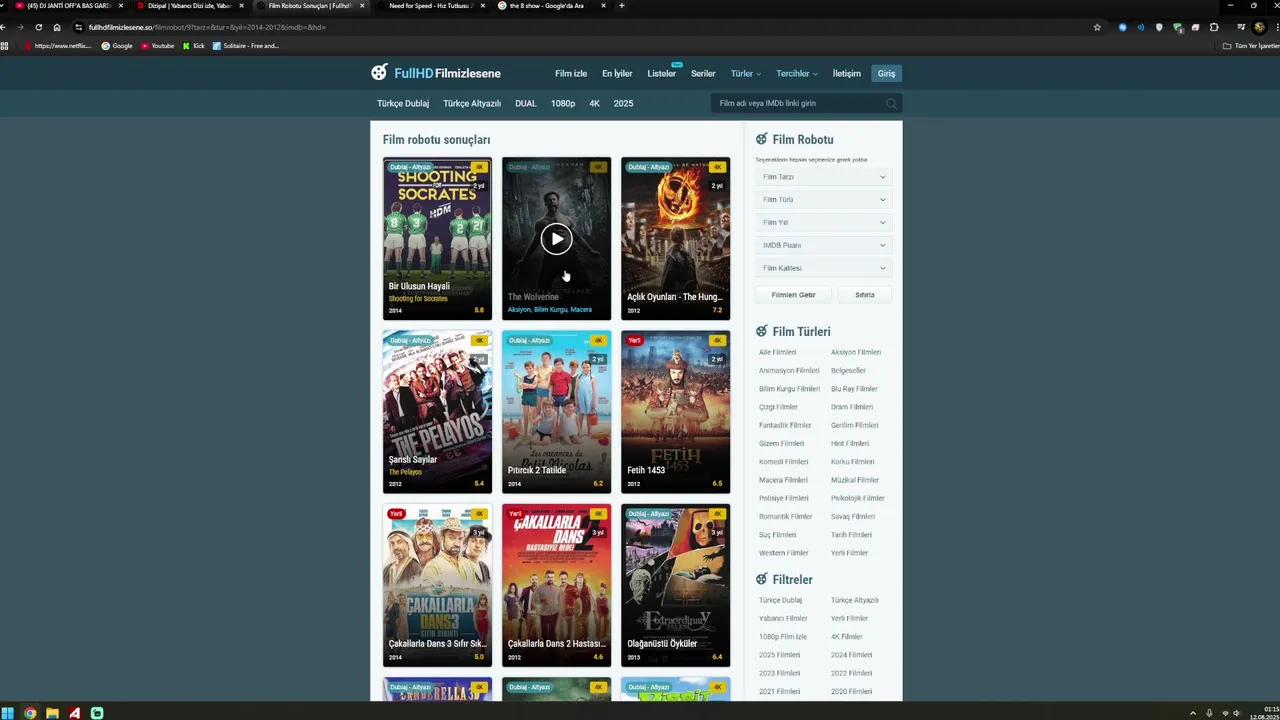The height and width of the screenshot is (720, 1280).
Task: Play The Wolverine with the play button overlay
Action: tap(556, 239)
